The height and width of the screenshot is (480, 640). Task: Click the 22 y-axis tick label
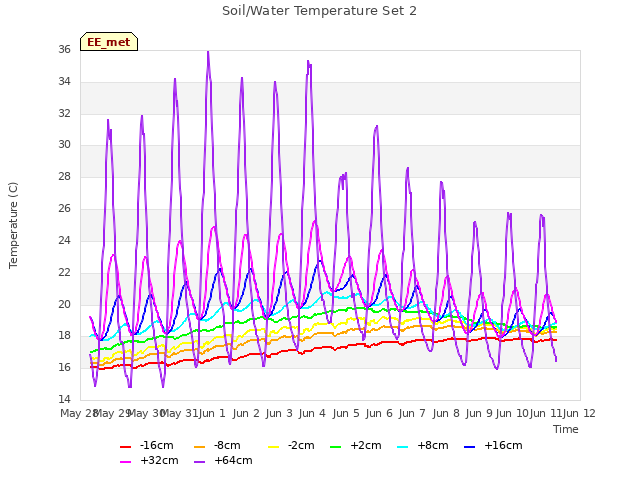tap(64, 272)
